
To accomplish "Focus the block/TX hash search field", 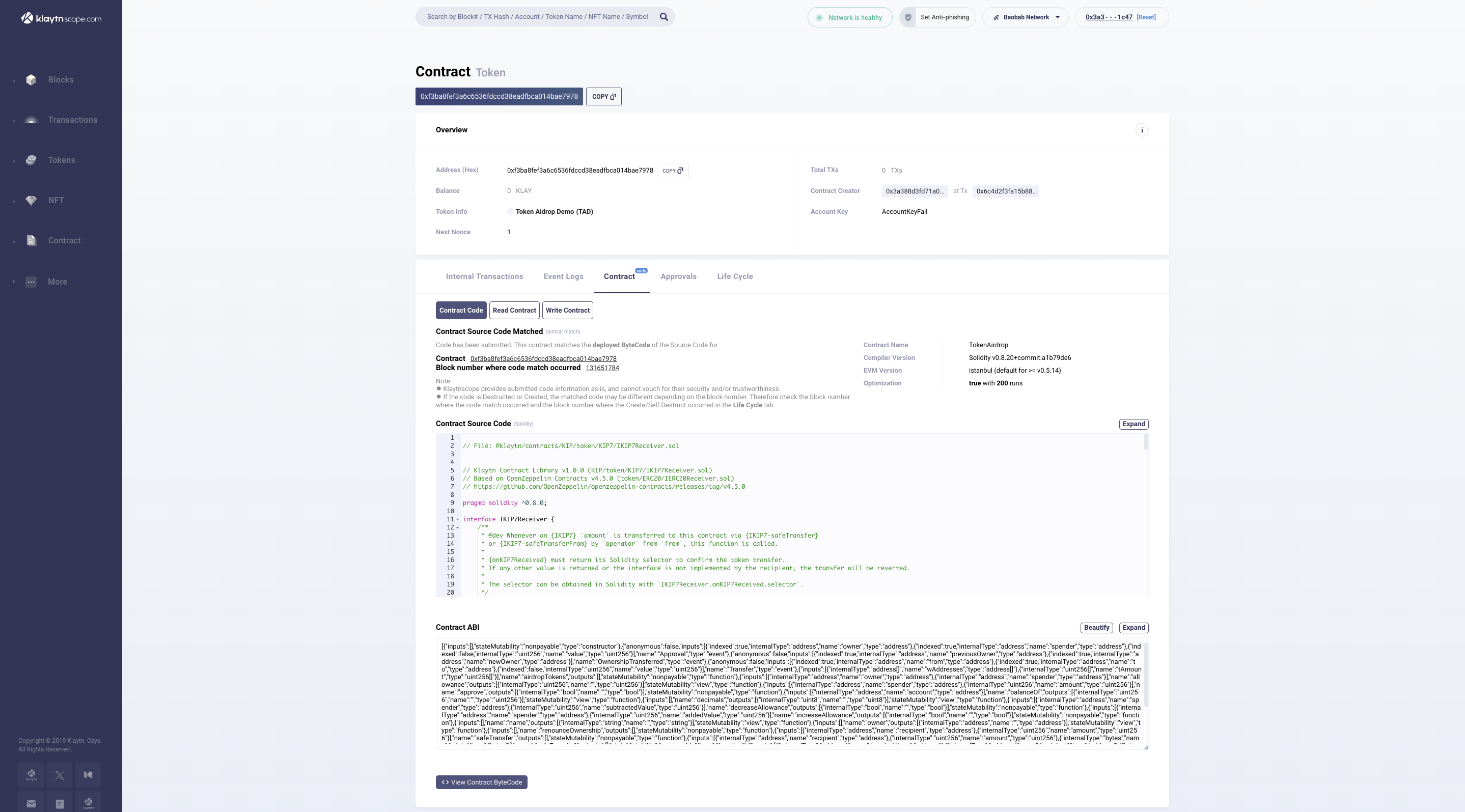I will coord(537,17).
